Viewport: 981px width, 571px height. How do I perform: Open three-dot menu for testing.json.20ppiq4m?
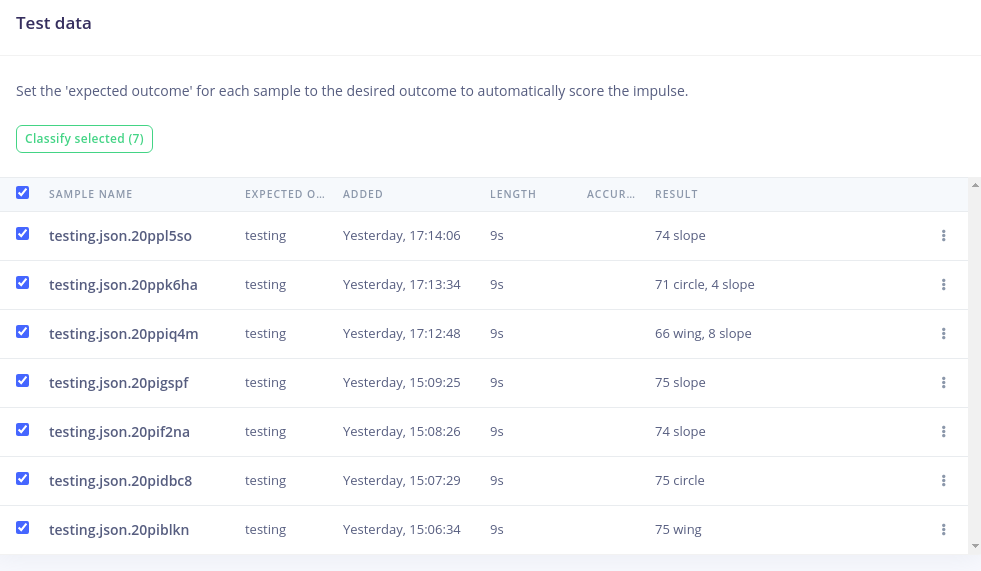tap(943, 334)
